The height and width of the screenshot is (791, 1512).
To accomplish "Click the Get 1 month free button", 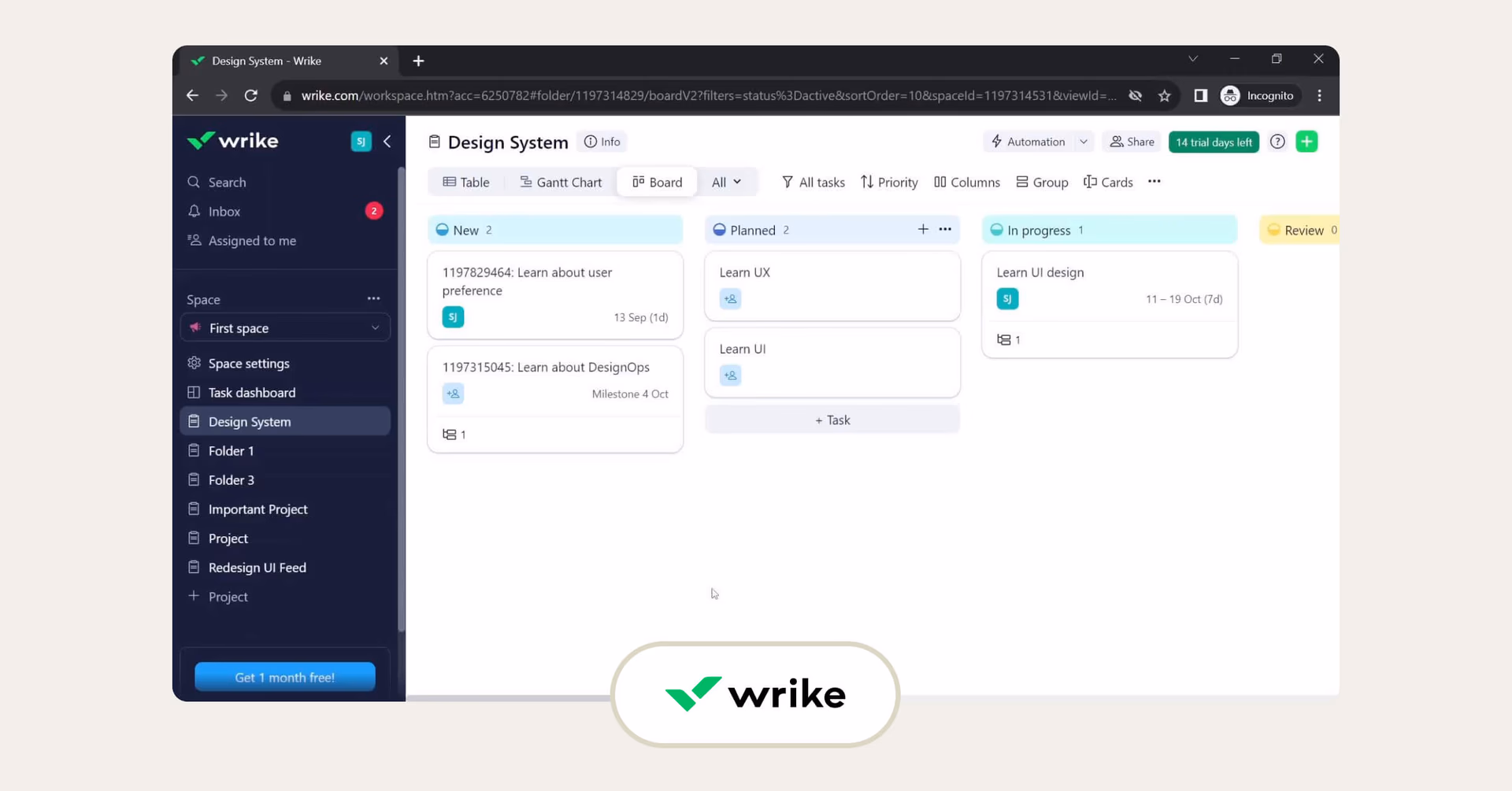I will (x=284, y=676).
